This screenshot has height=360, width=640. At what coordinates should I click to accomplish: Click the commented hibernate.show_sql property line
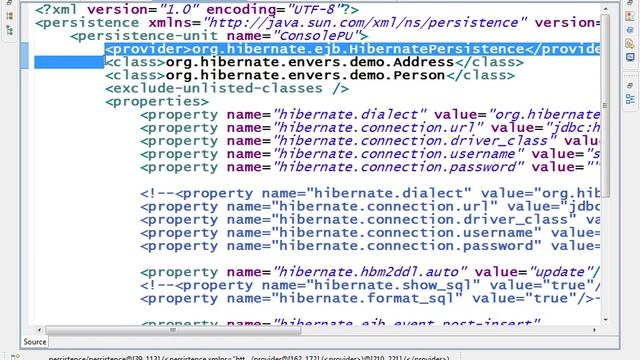pos(370,285)
